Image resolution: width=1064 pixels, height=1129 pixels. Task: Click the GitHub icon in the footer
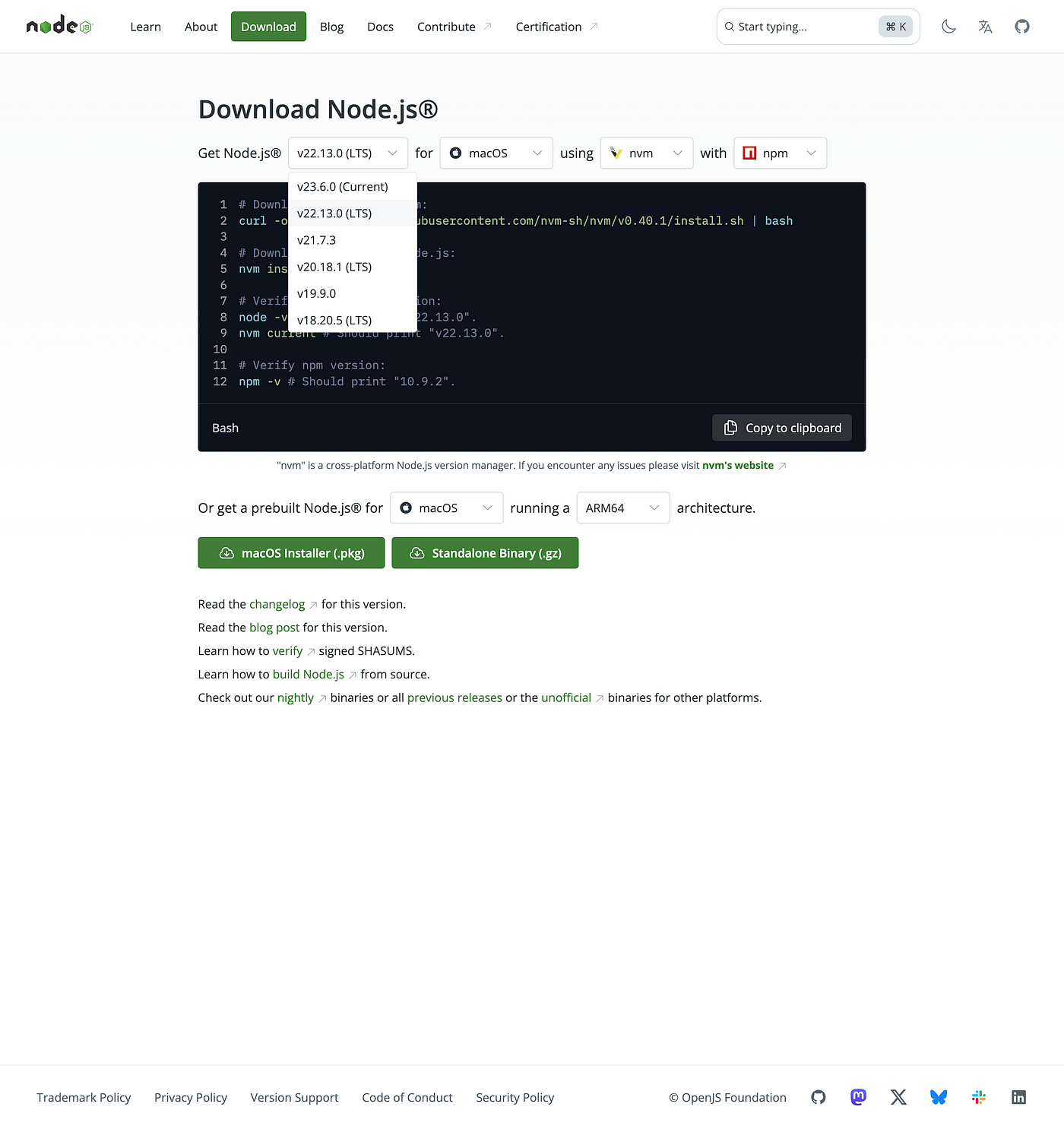[818, 1097]
